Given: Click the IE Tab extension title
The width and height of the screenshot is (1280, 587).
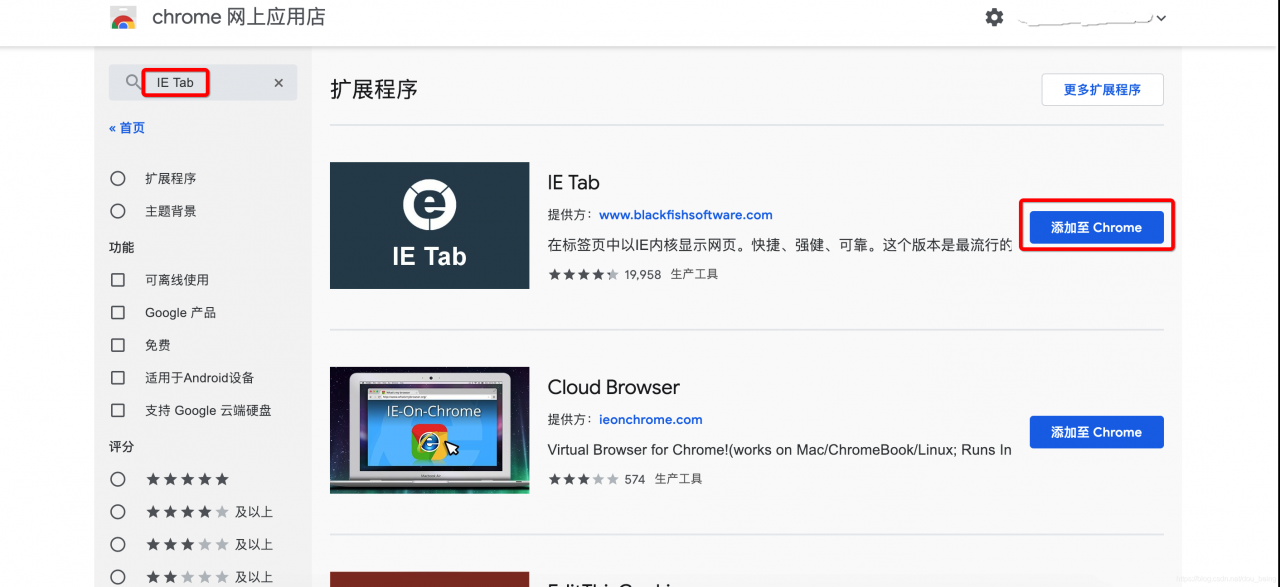Looking at the screenshot, I should coord(574,182).
